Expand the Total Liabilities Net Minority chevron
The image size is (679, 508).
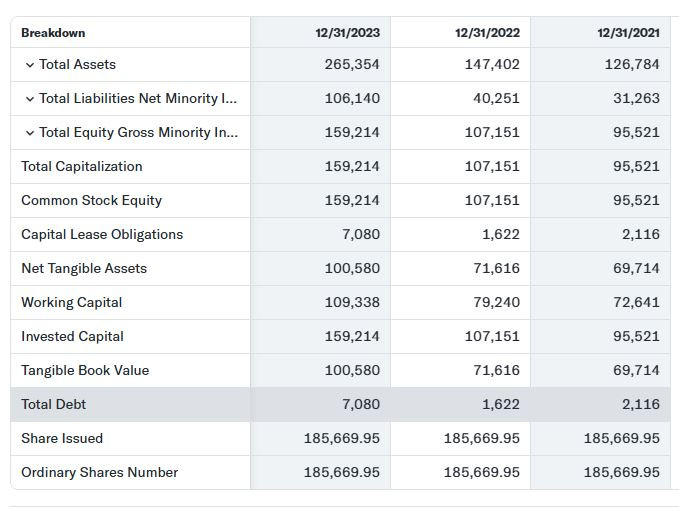[x=29, y=99]
